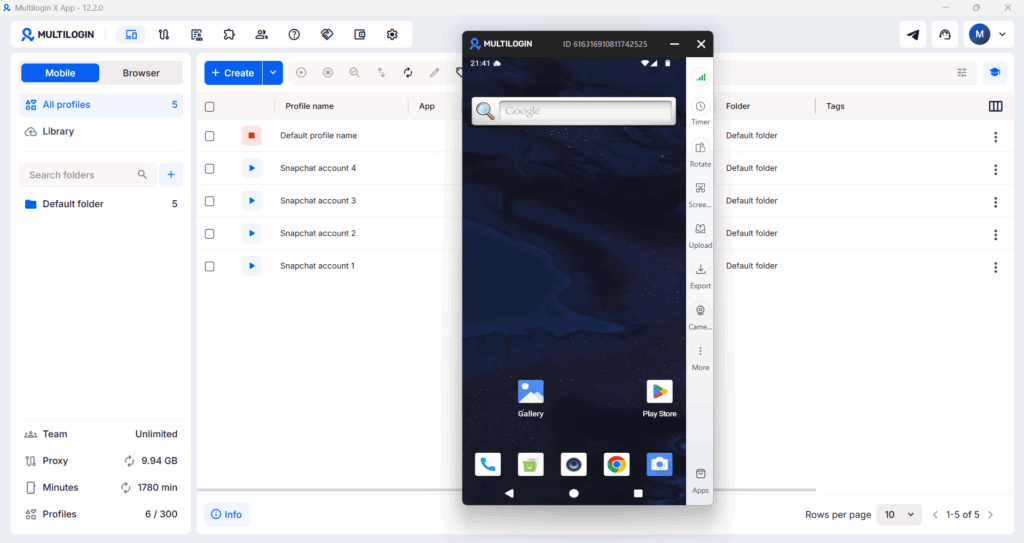Viewport: 1024px width, 543px height.
Task: Toggle the select-all profiles header checkbox
Action: coord(209,106)
